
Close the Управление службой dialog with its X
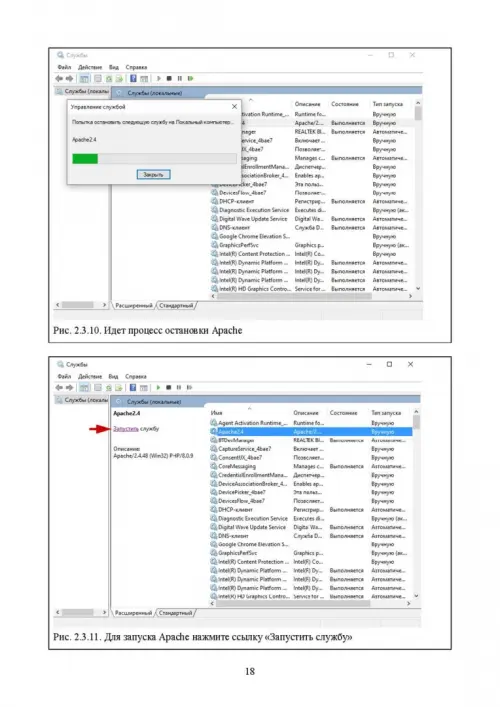tap(234, 107)
